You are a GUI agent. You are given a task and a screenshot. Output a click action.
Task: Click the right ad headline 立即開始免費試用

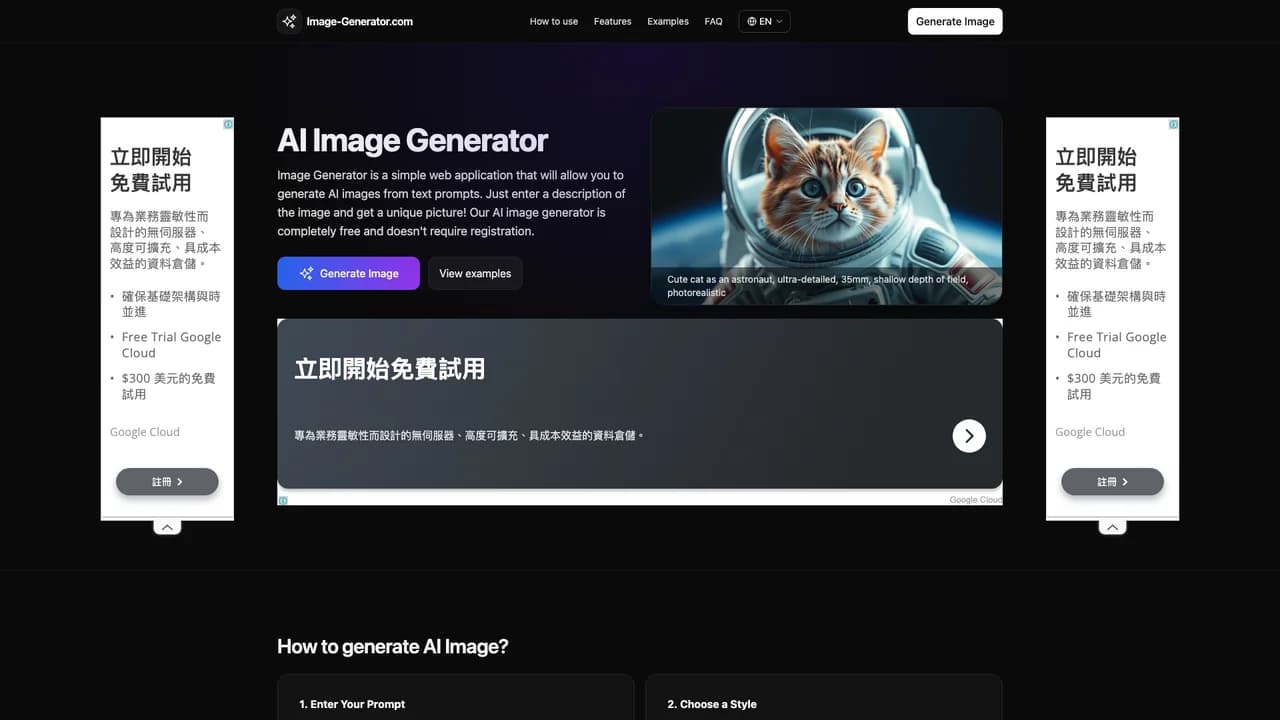(1096, 169)
